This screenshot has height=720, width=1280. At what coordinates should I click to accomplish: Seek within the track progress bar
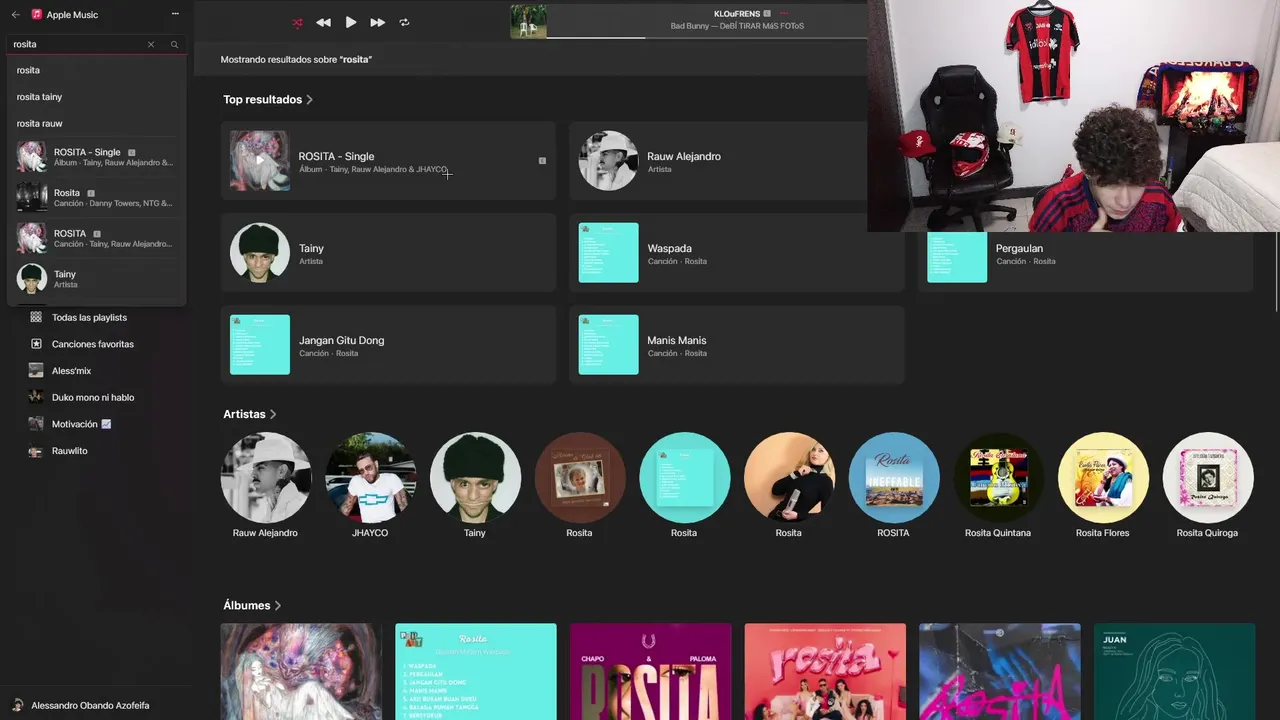(x=706, y=38)
